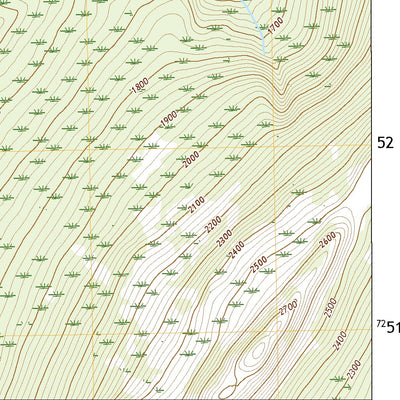Viewport: 400px width, 400px height.
Task: Click the grid northing label 7251
Action: (x=388, y=327)
